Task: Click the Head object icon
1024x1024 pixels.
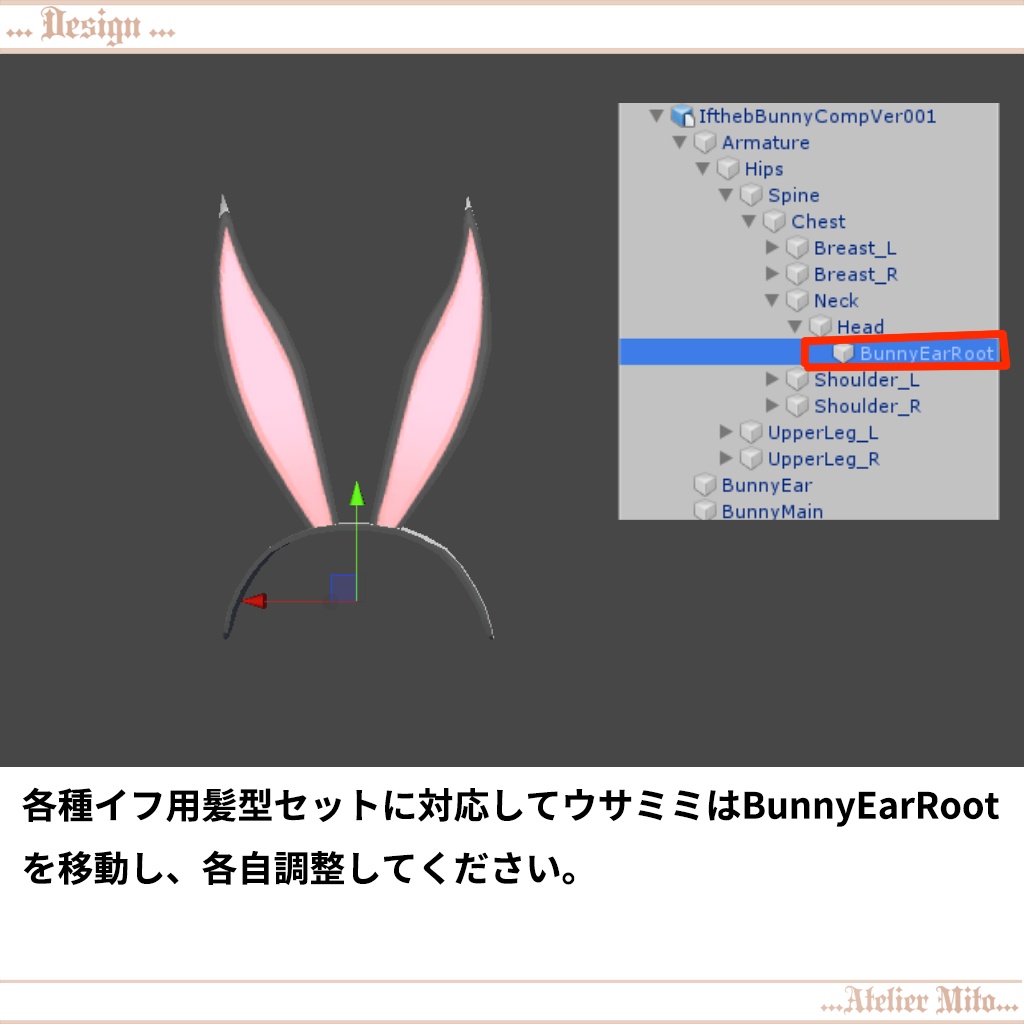Action: 820,327
